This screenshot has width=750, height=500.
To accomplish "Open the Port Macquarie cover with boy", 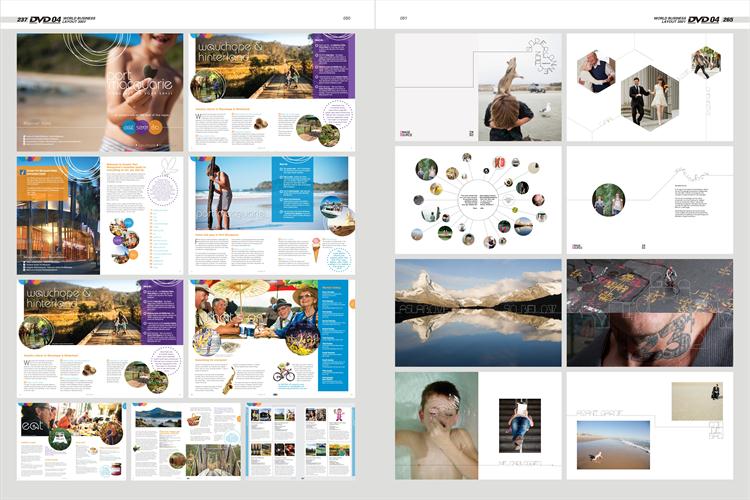I will 100,91.
